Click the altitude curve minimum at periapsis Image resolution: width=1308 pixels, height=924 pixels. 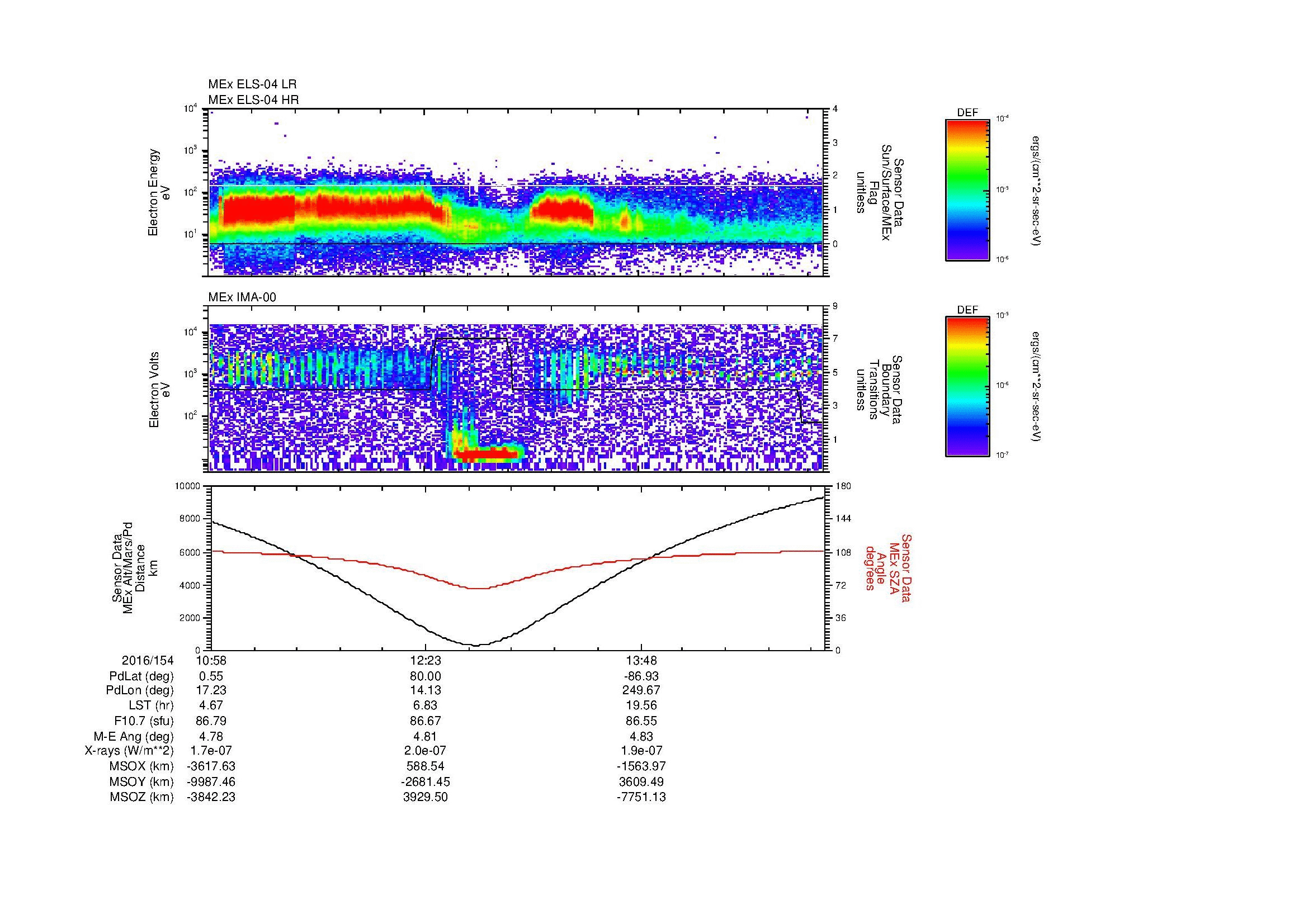point(476,645)
